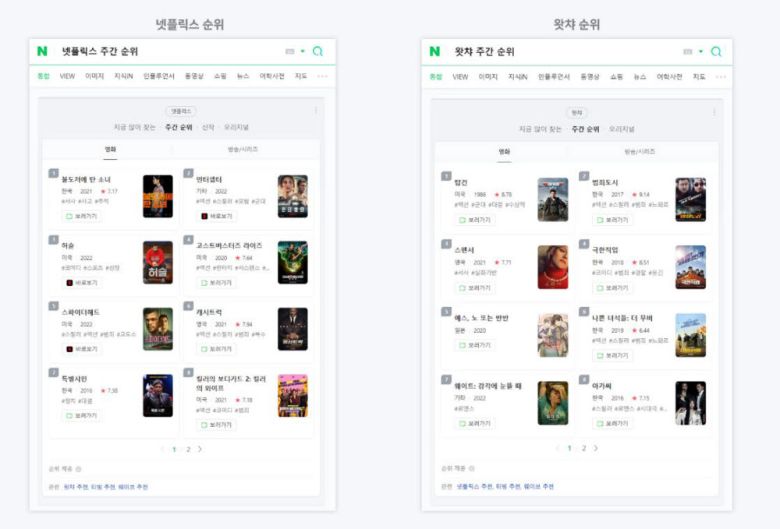Screen dimensions: 780x529
Task: Click the Naver N logo in the right panel
Action: [x=435, y=51]
